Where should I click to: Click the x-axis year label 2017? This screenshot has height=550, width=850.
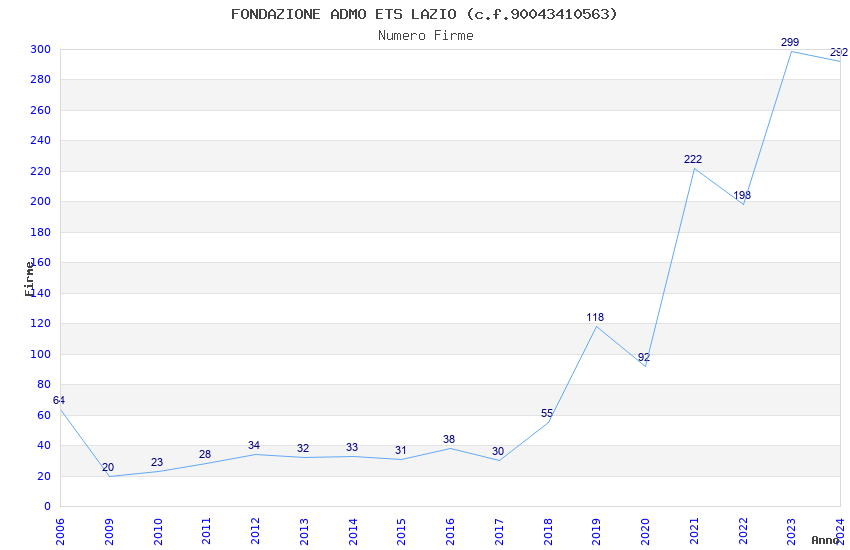coord(499,531)
